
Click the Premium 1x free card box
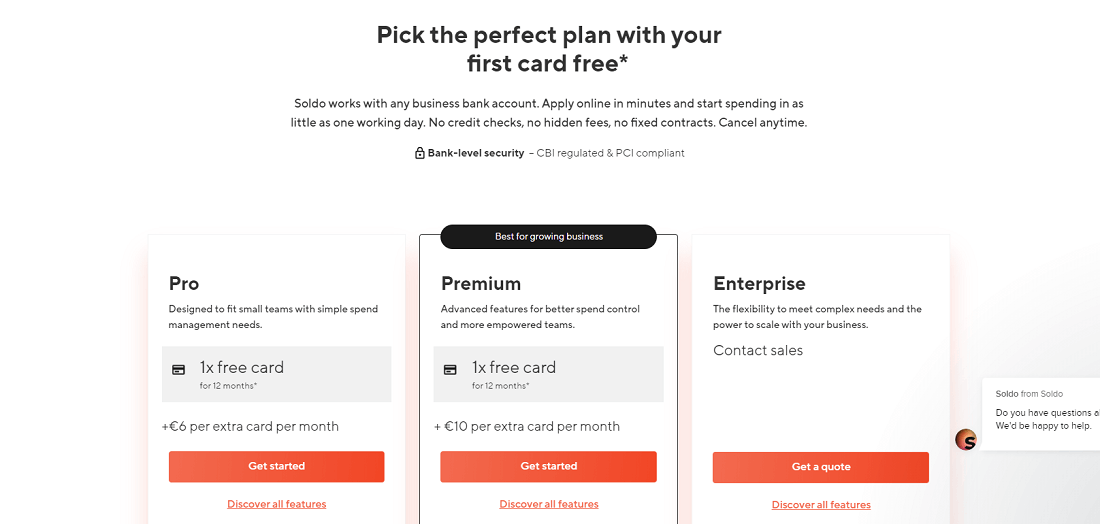click(549, 374)
